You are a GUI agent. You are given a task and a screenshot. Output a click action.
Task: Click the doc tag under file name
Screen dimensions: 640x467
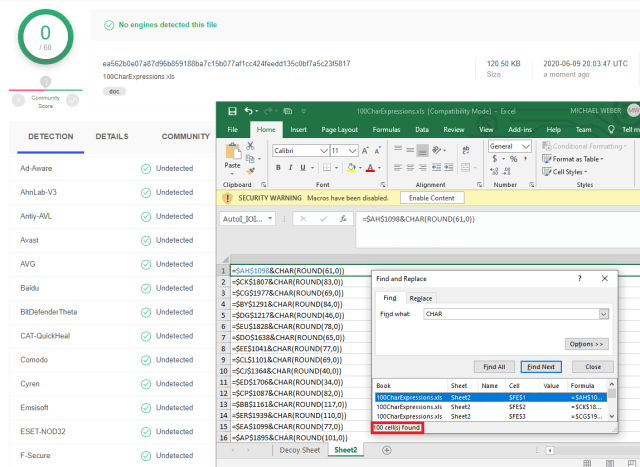click(x=114, y=91)
